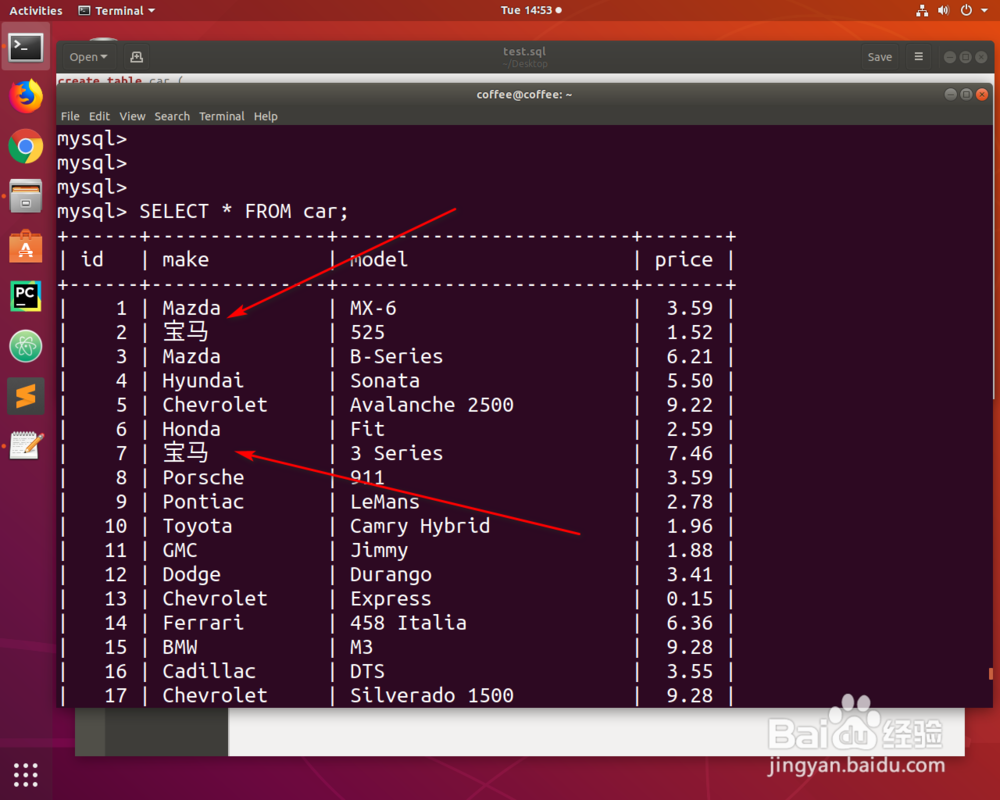
Task: Click 'MX-6' model cell
Action: [x=373, y=308]
